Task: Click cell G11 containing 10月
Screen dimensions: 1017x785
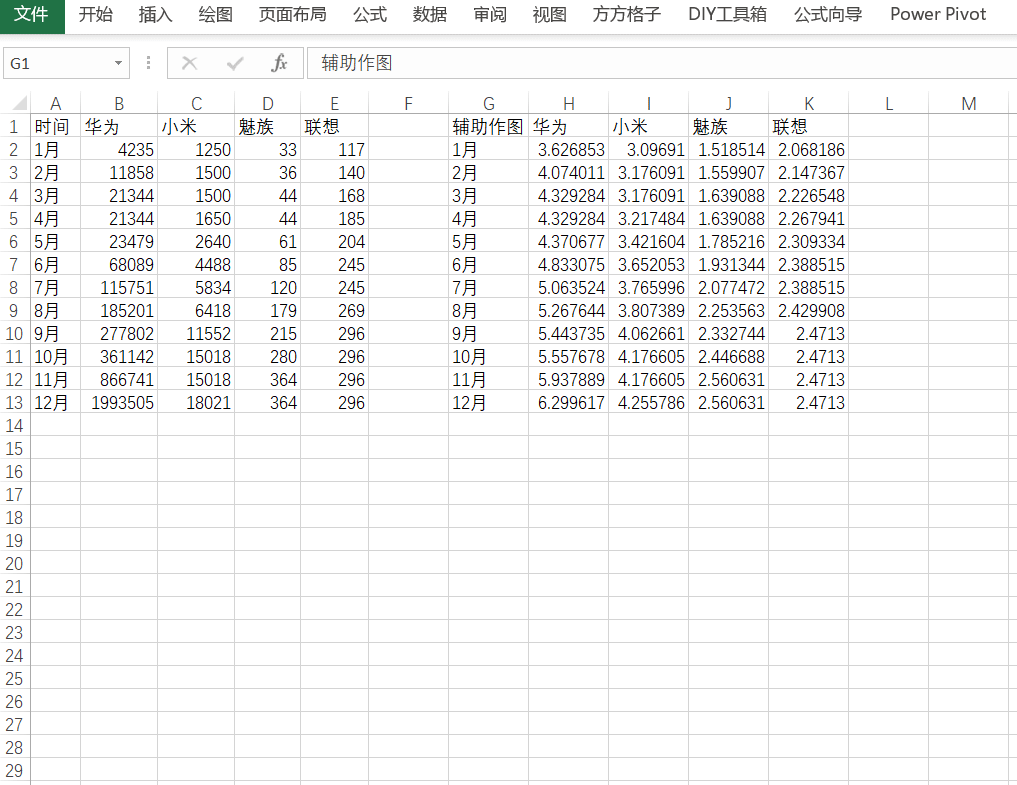Action: 488,356
